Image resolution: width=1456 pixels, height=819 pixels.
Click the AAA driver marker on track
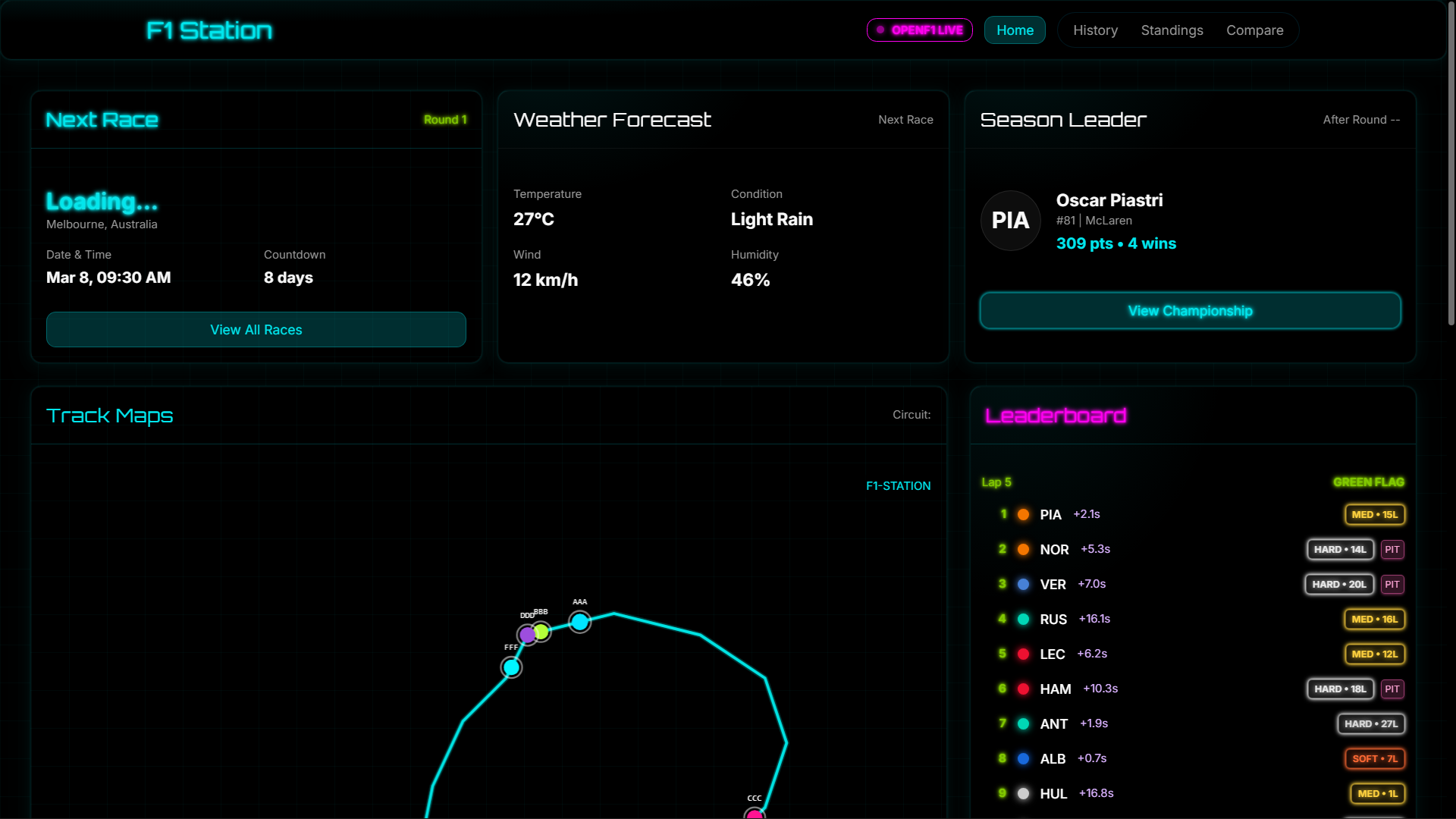[579, 623]
